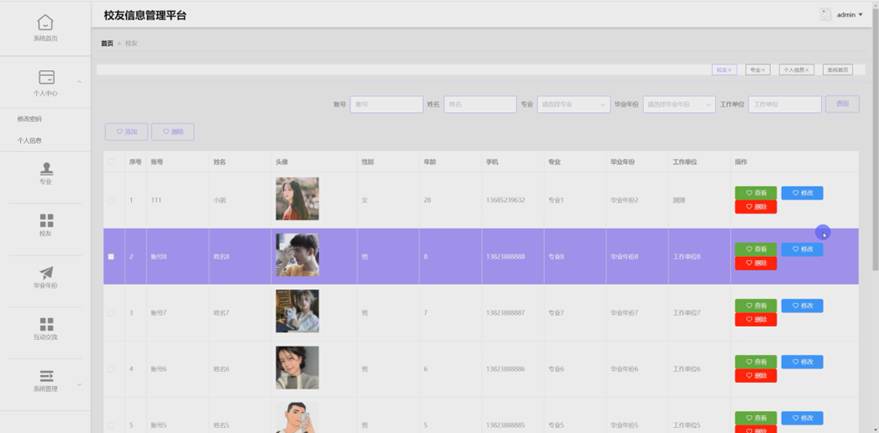879x433 pixels.
Task: Click the 查询 search button
Action: [x=842, y=104]
